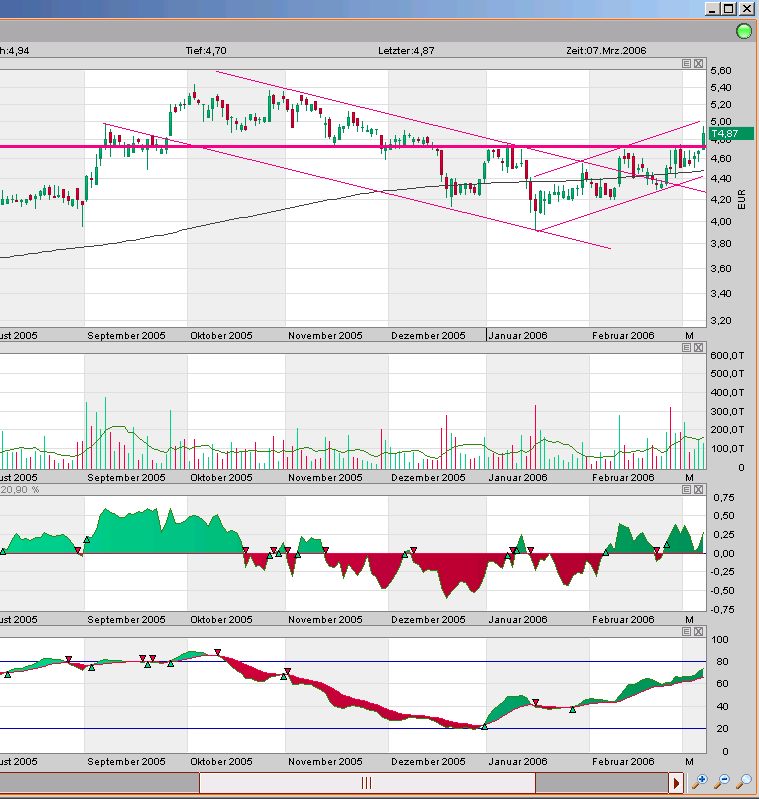Click the scrollbar right arrow button
Image resolution: width=759 pixels, height=799 pixels.
click(676, 783)
